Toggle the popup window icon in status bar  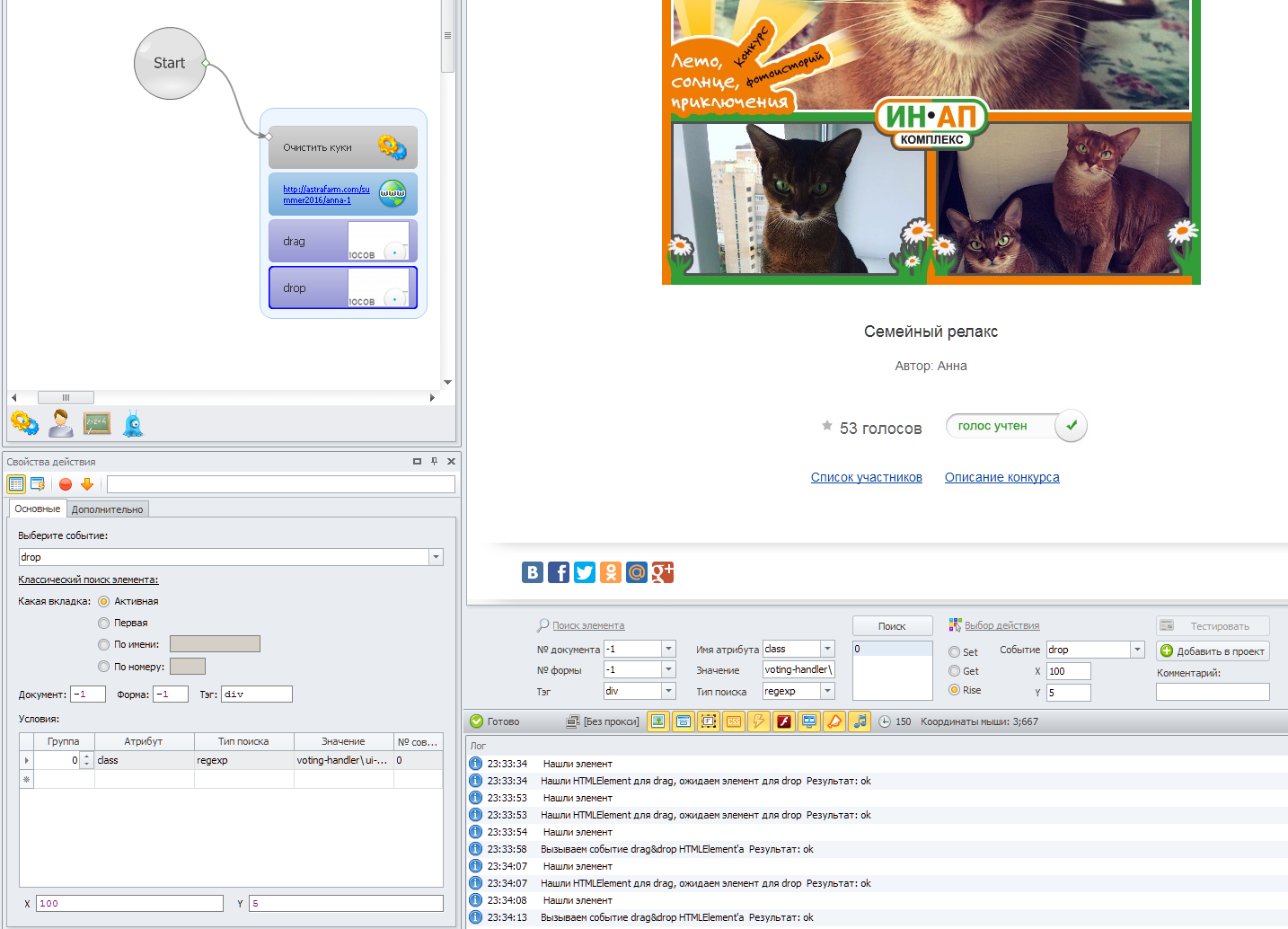(x=684, y=721)
